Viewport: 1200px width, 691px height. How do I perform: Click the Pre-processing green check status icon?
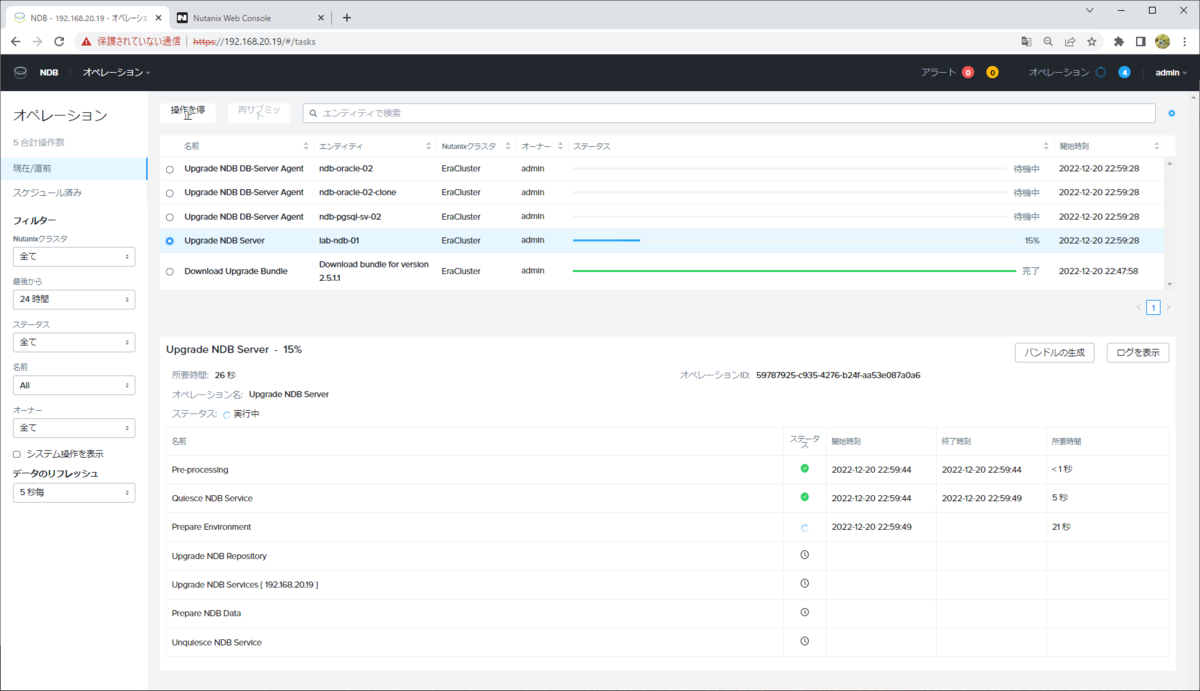805,468
